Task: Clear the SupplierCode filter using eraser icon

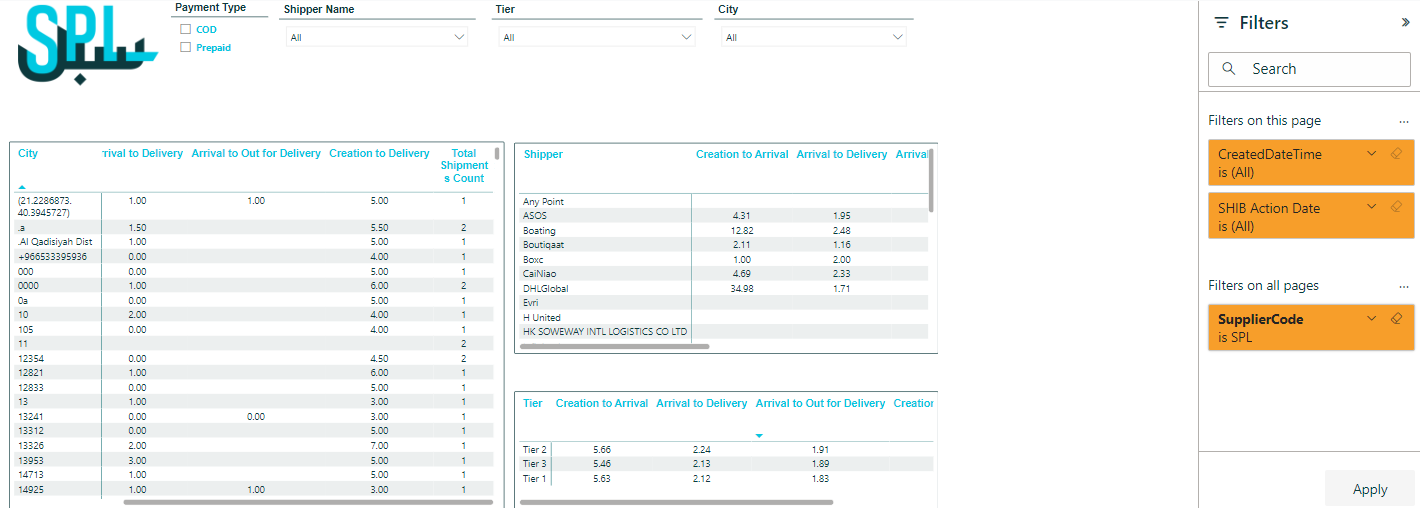Action: pyautogui.click(x=1397, y=318)
